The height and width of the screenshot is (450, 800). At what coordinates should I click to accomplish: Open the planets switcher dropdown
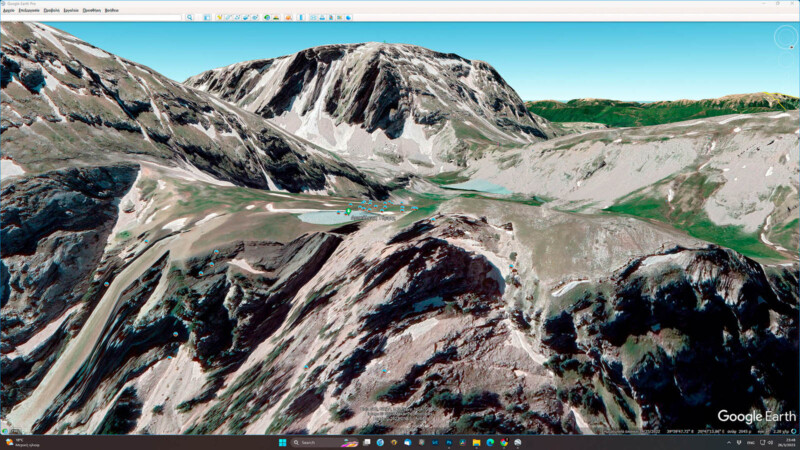(289, 17)
